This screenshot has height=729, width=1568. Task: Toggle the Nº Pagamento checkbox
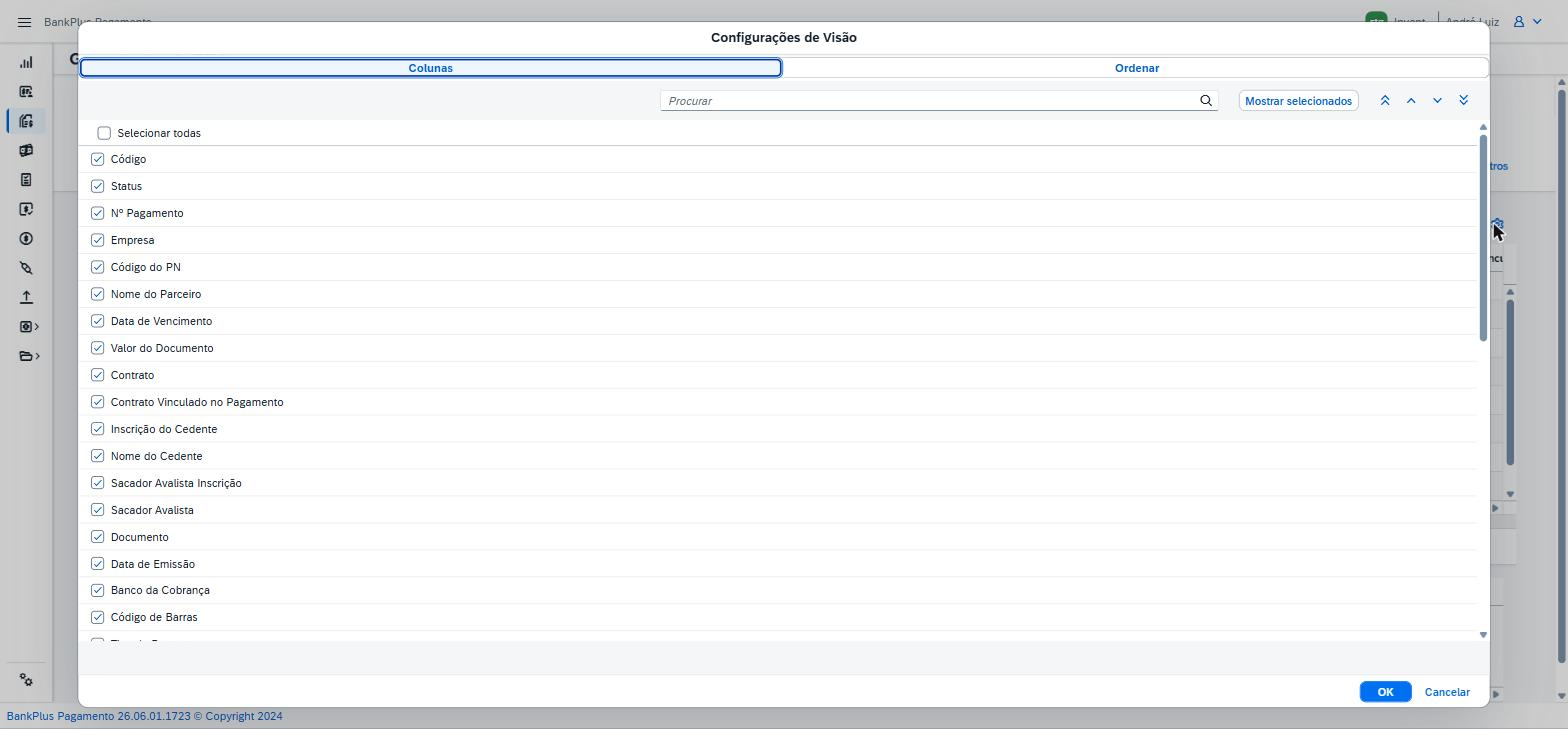coord(97,213)
